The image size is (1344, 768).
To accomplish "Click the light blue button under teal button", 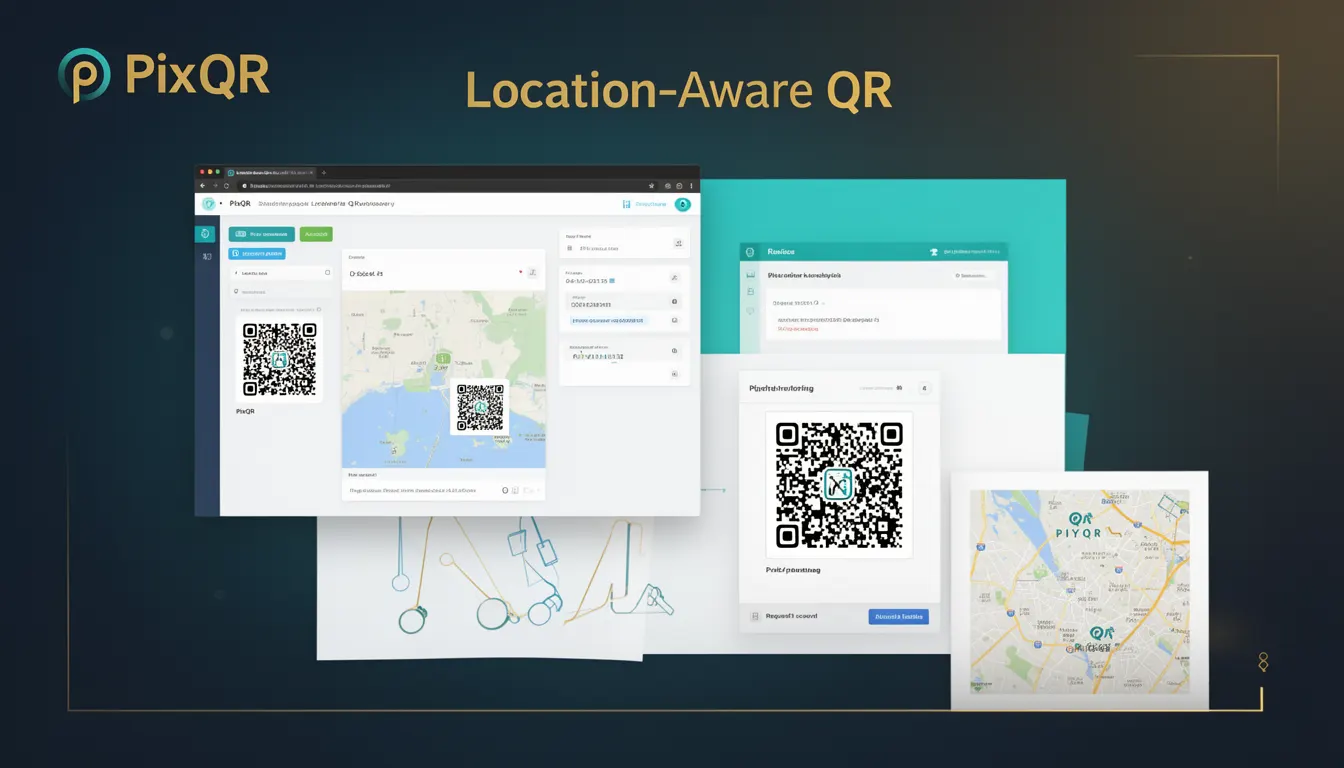I will pos(257,253).
